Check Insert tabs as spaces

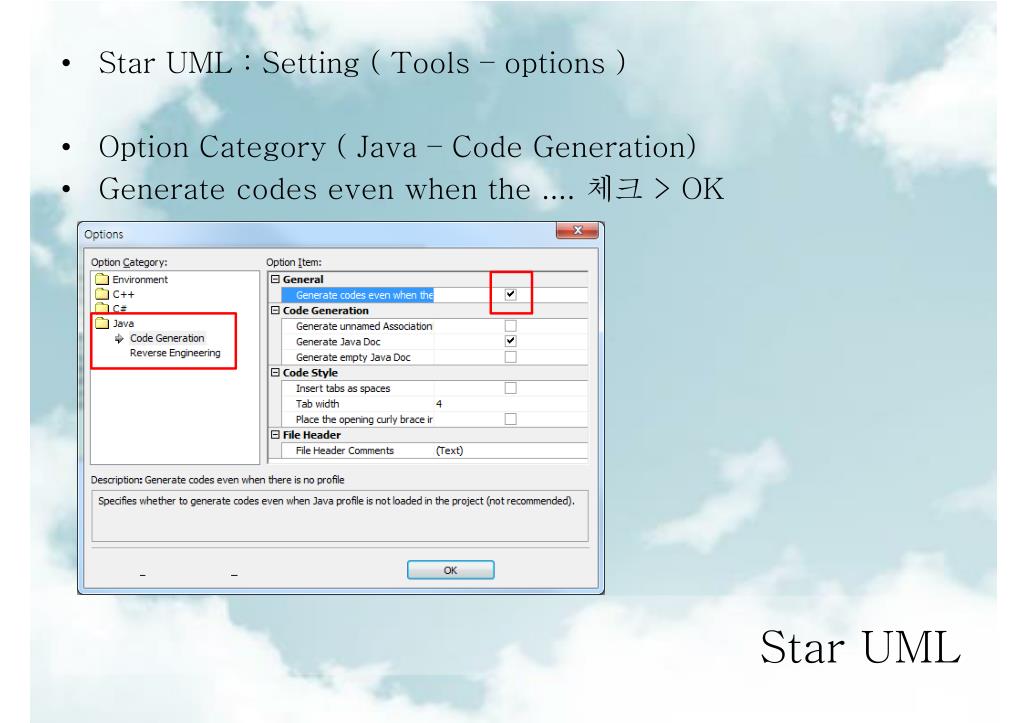pyautogui.click(x=511, y=388)
